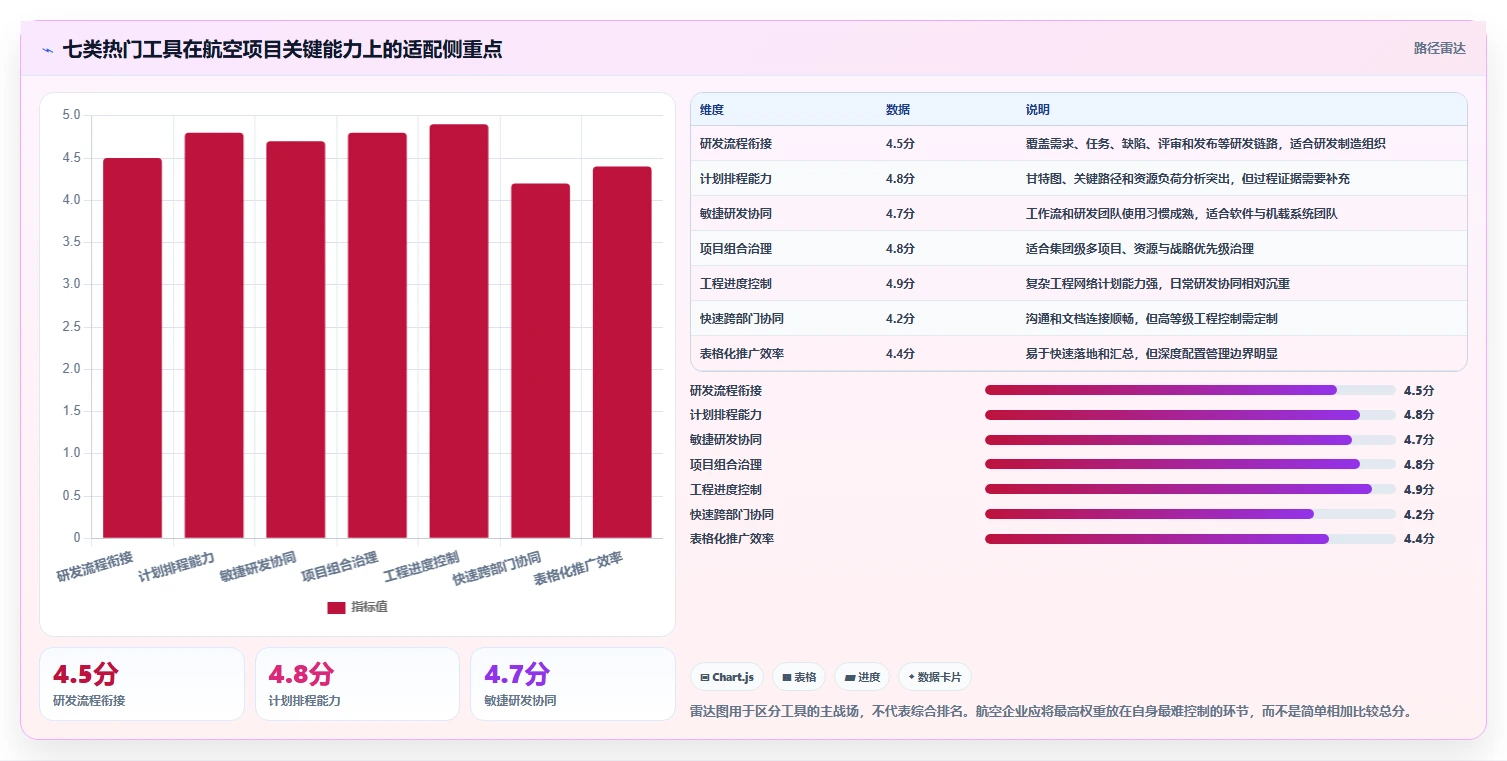The image size is (1507, 761).
Task: Click the description starting with 易于快速落地和汇总
Action: (1152, 354)
